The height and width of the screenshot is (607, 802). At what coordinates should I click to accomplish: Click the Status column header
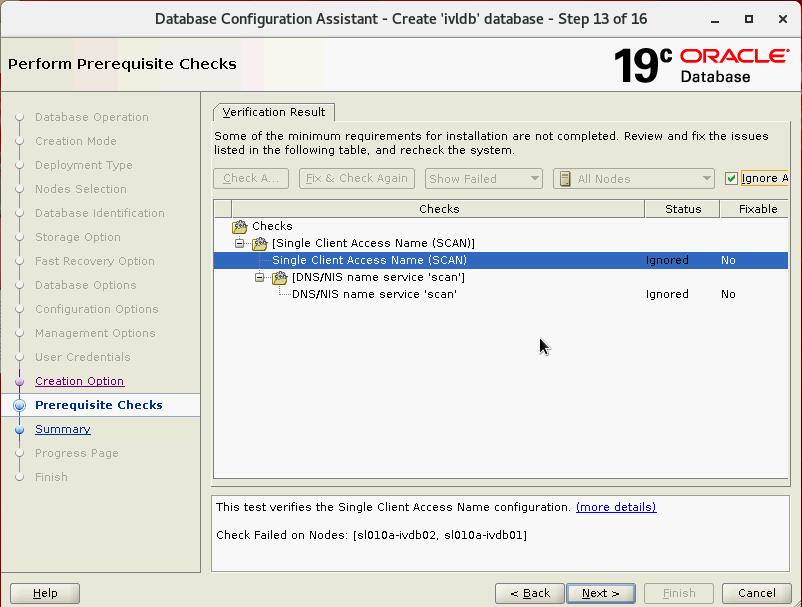pos(683,209)
